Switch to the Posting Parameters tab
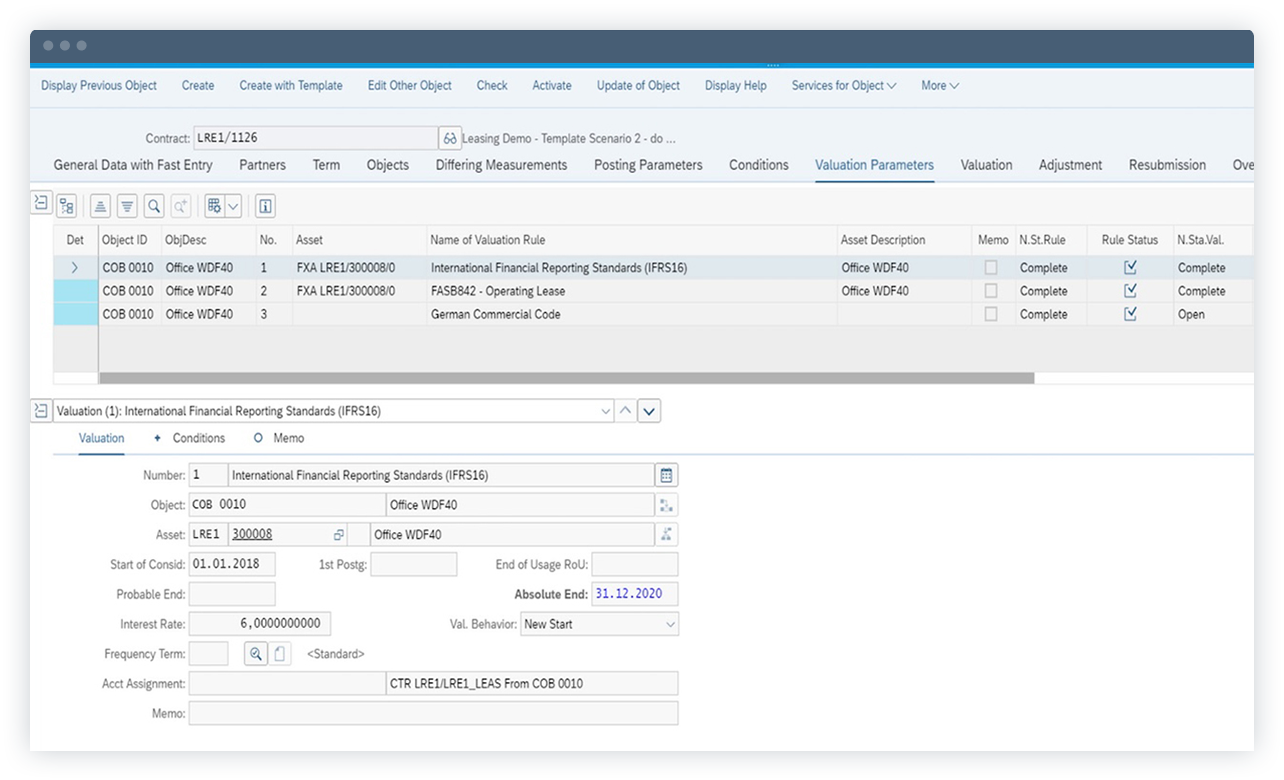1284x780 pixels. (x=646, y=165)
